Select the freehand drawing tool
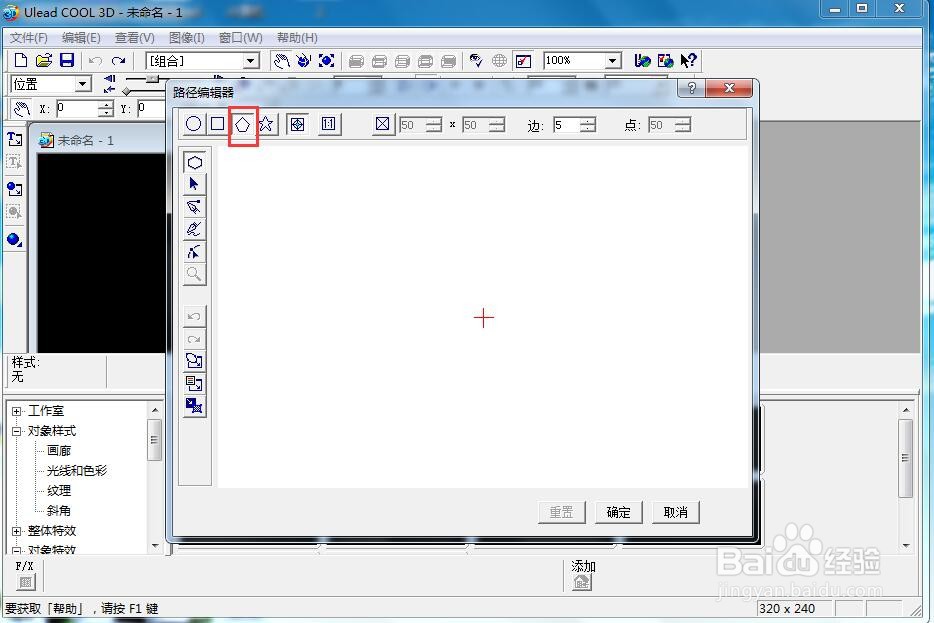 [194, 229]
